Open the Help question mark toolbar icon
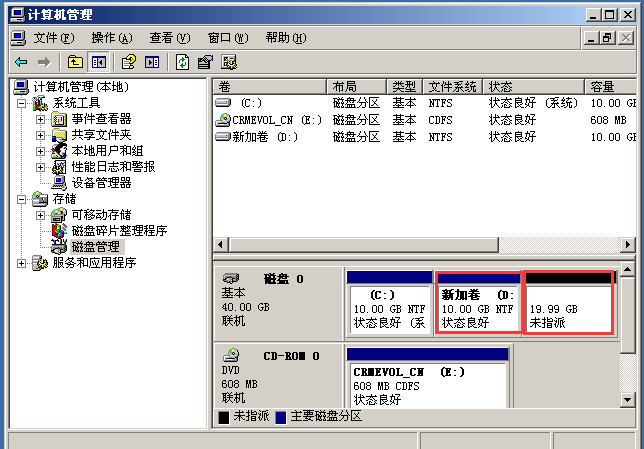 pyautogui.click(x=129, y=62)
